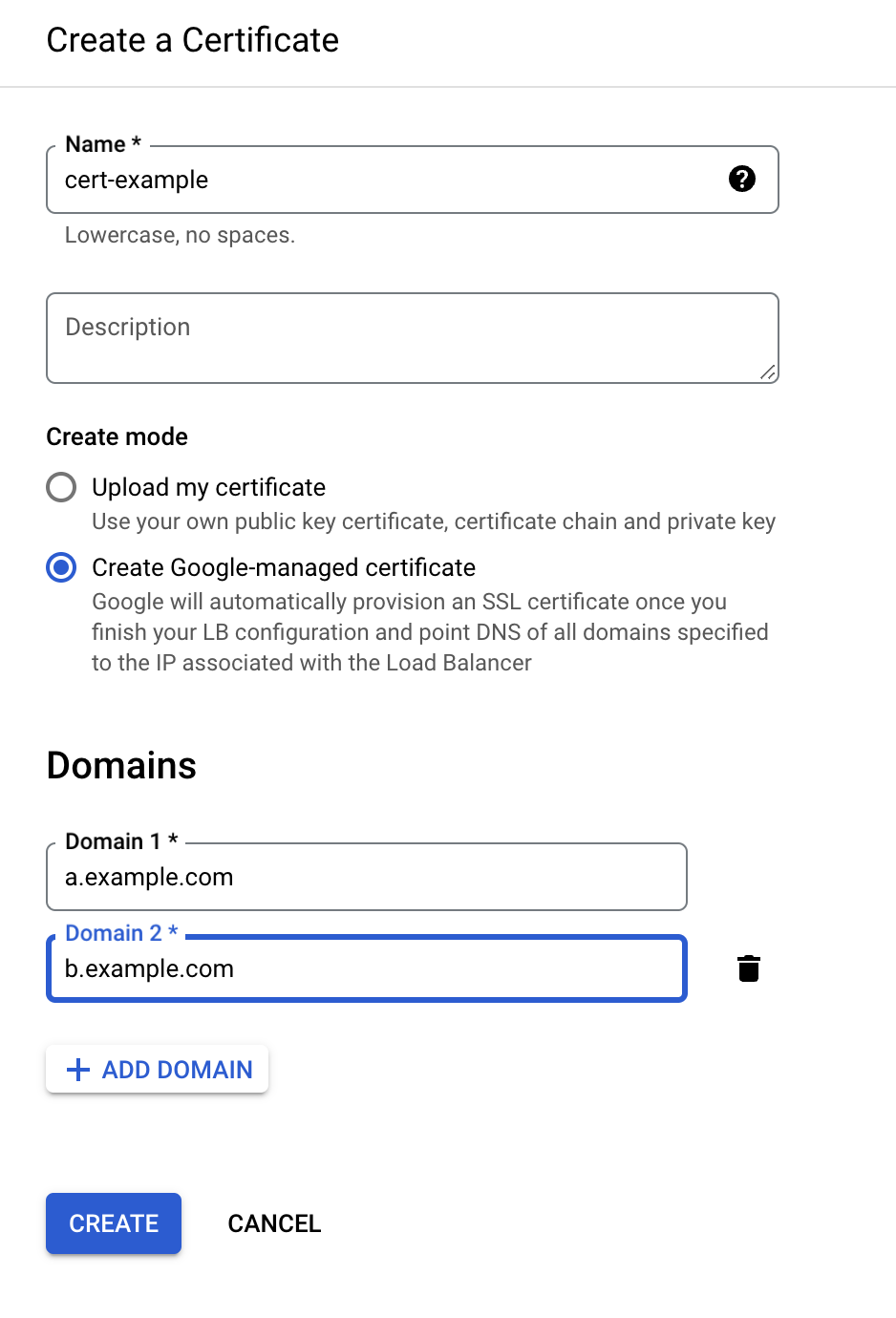This screenshot has height=1318, width=896.
Task: Click the plus icon beside ADD DOMAIN
Action: point(78,1070)
